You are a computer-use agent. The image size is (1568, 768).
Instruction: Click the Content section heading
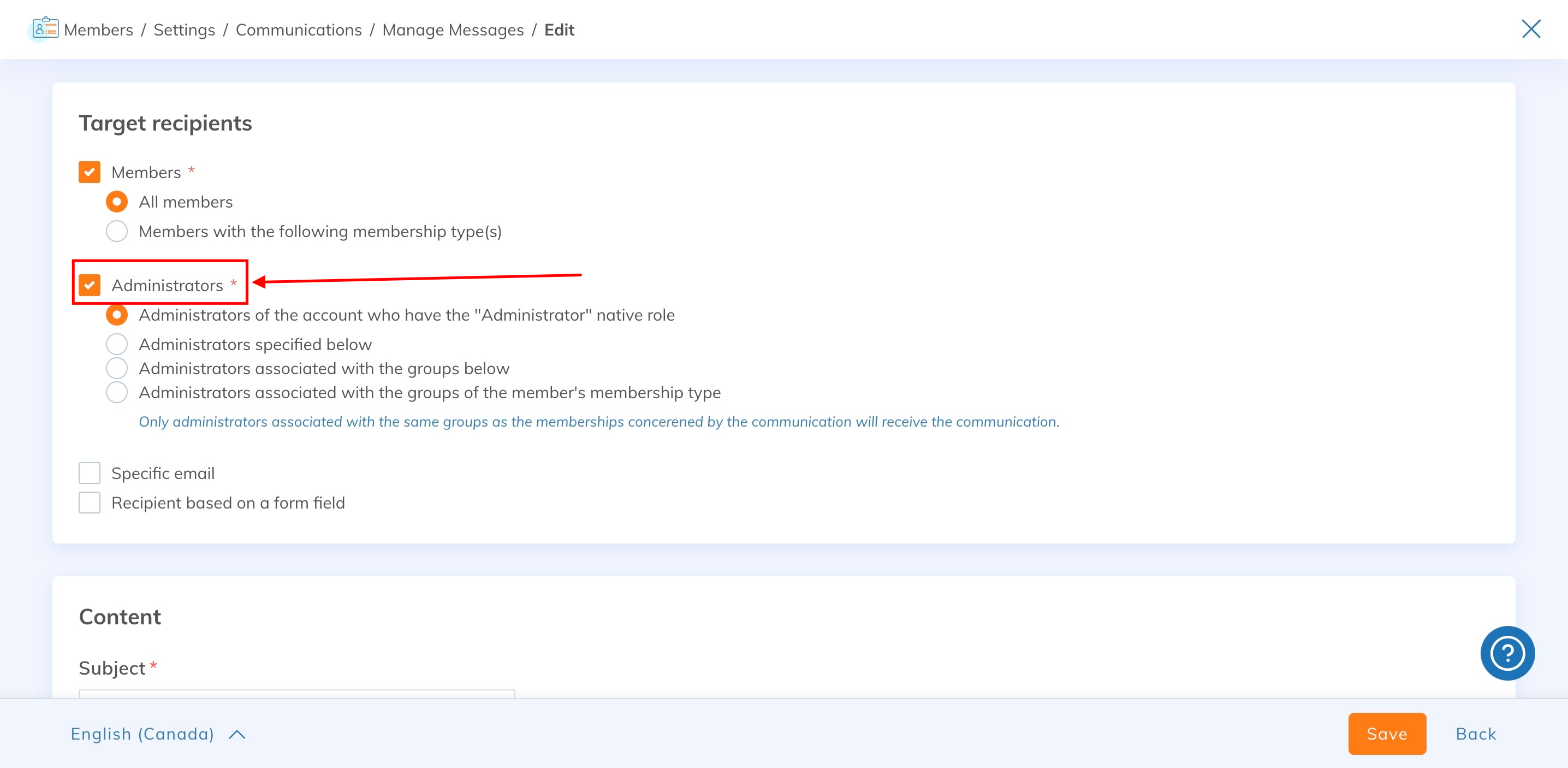[120, 617]
